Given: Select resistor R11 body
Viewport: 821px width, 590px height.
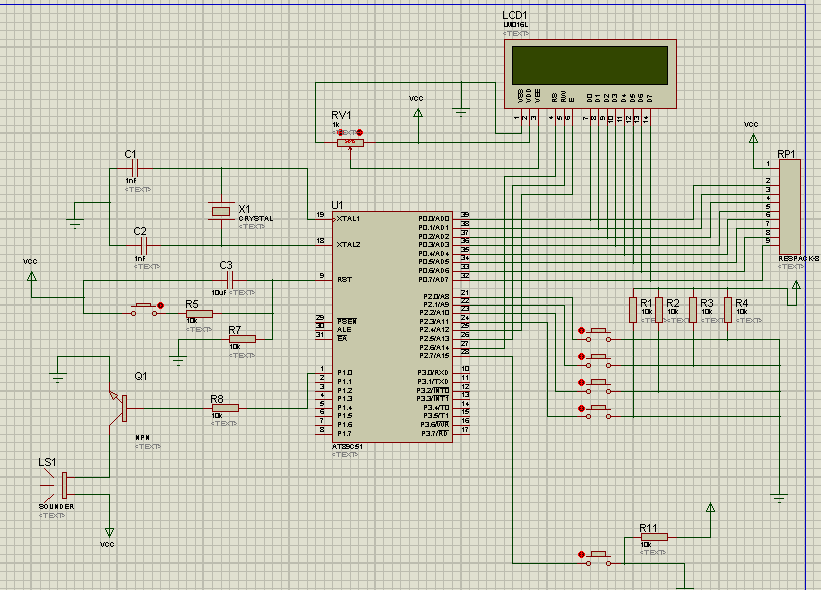Looking at the screenshot, I should [x=654, y=537].
